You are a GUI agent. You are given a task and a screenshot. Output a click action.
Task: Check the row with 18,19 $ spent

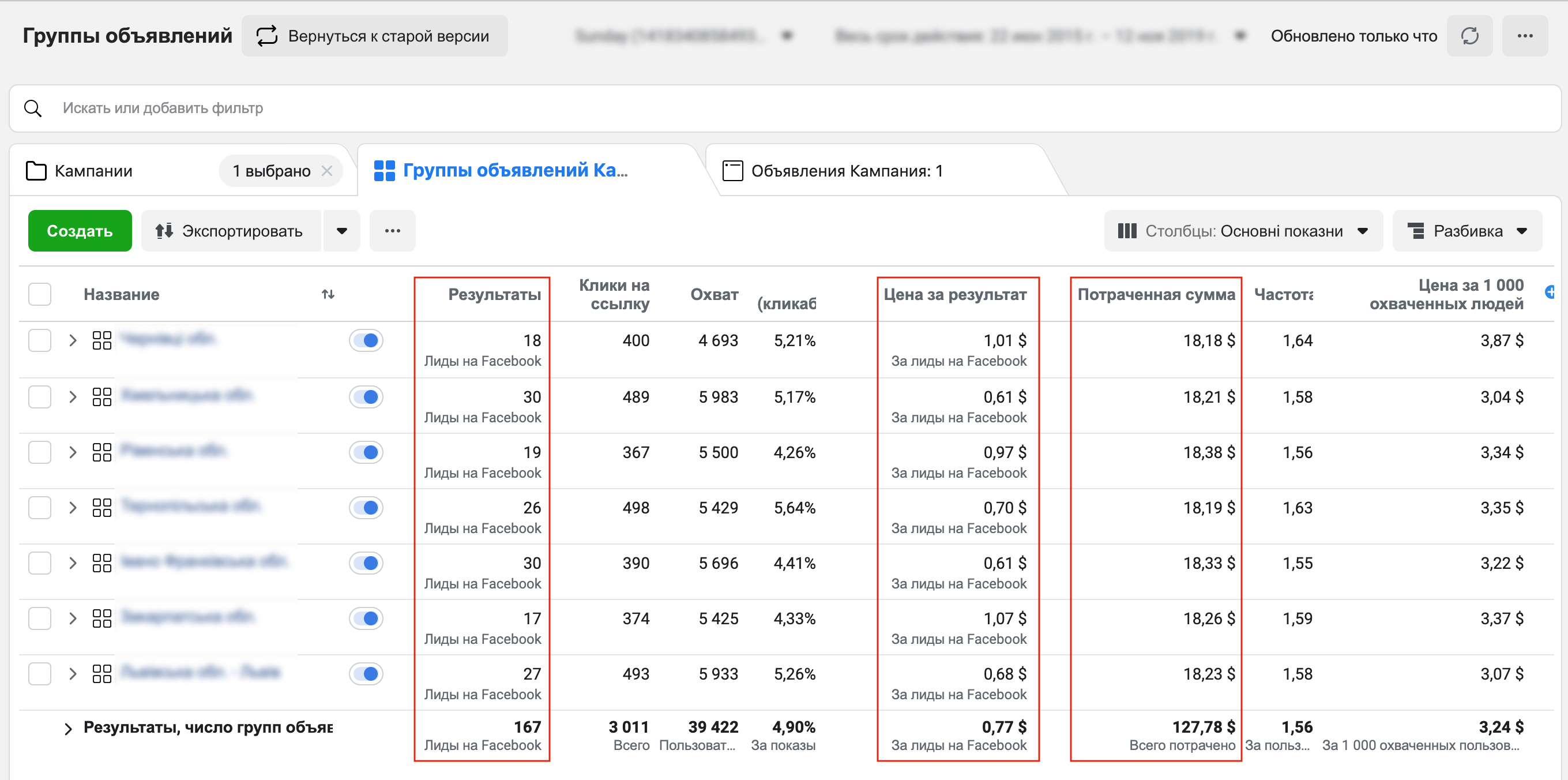(x=40, y=508)
